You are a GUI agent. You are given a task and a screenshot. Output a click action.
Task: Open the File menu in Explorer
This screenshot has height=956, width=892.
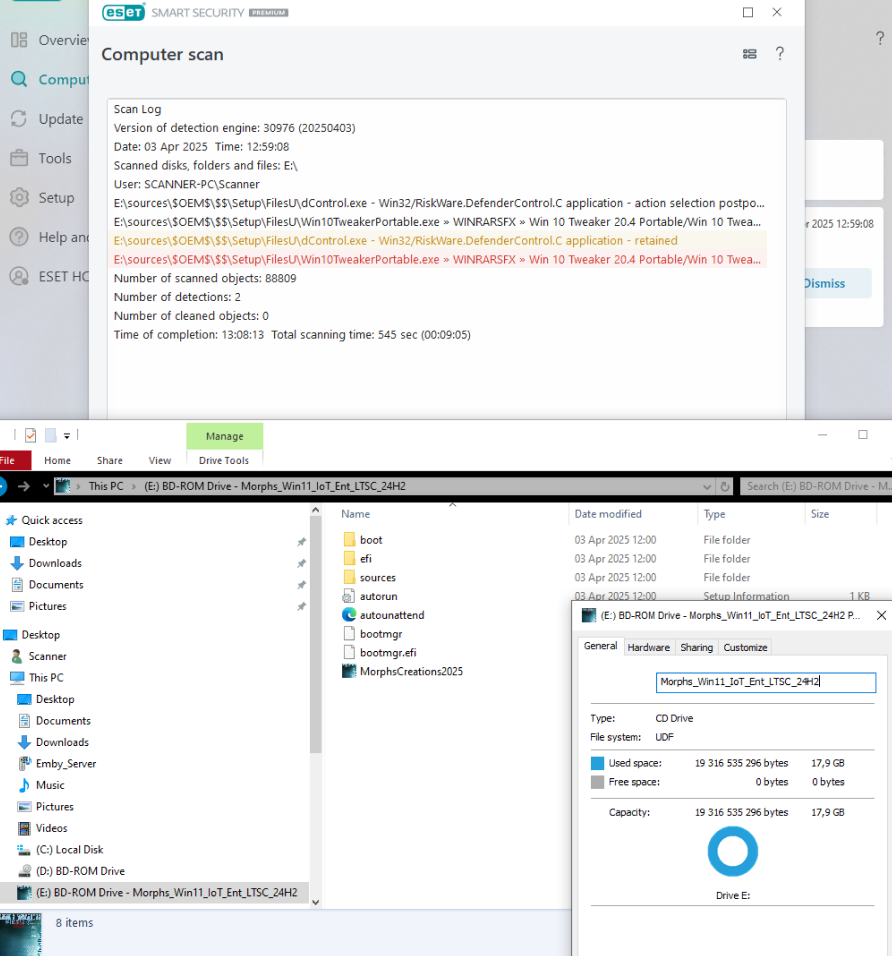9,460
